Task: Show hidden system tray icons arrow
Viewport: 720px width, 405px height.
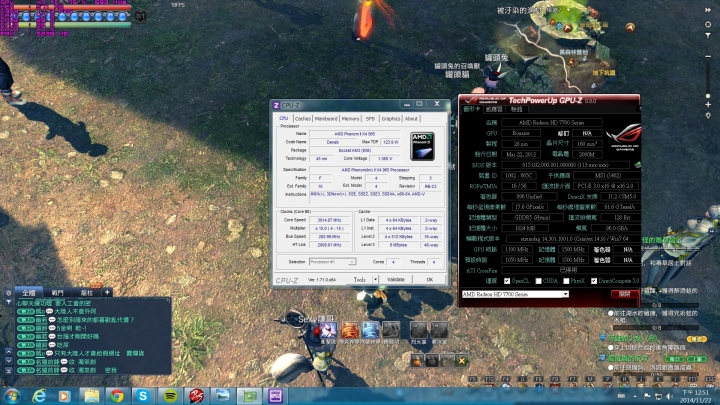Action: (635, 396)
